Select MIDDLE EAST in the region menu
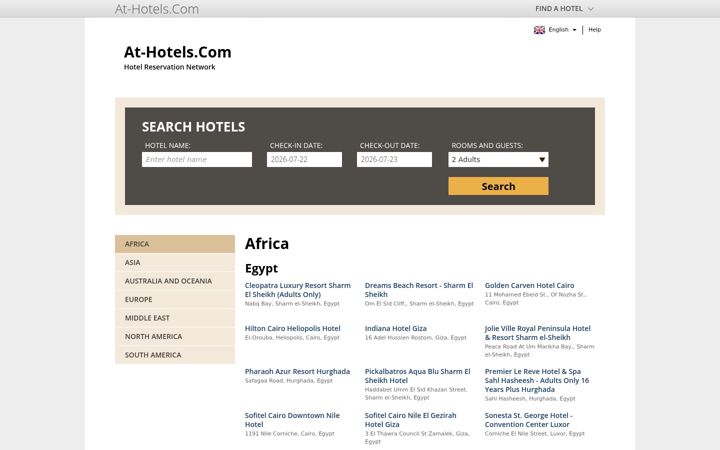The image size is (720, 450). coord(174,318)
